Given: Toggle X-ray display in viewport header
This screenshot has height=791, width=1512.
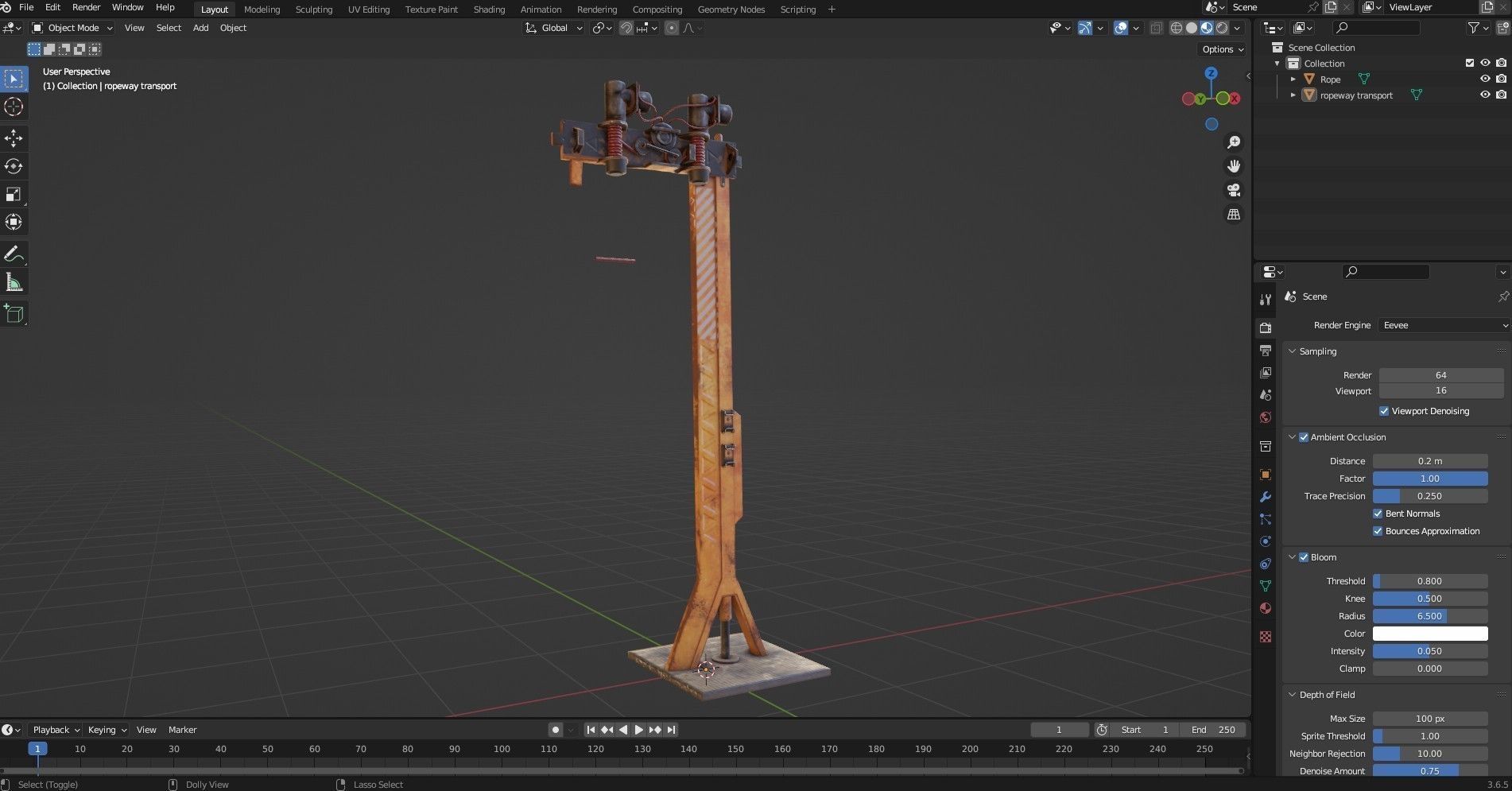Looking at the screenshot, I should click(1156, 28).
